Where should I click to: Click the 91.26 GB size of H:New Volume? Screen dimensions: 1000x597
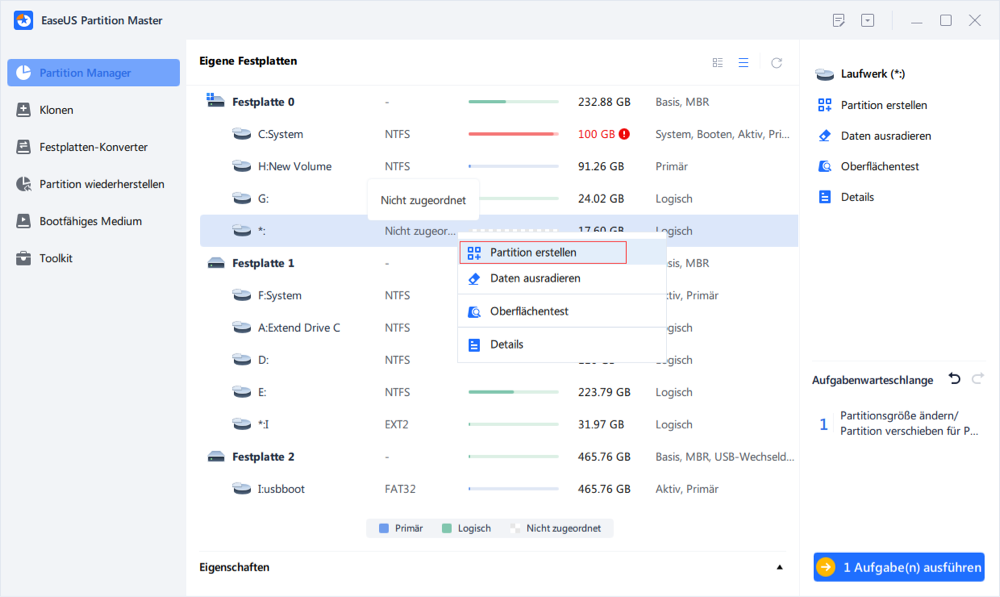click(601, 166)
